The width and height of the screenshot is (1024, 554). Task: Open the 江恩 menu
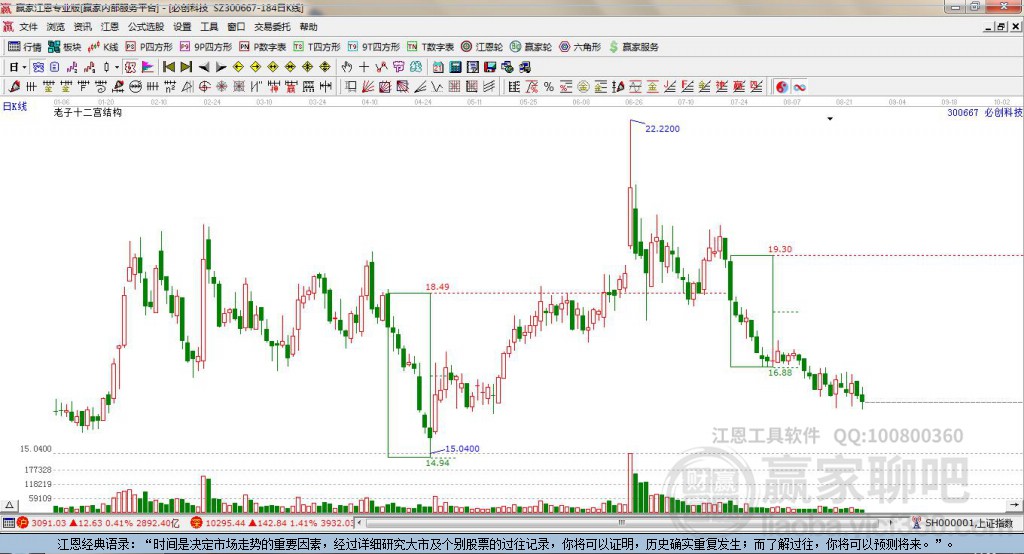(x=110, y=27)
